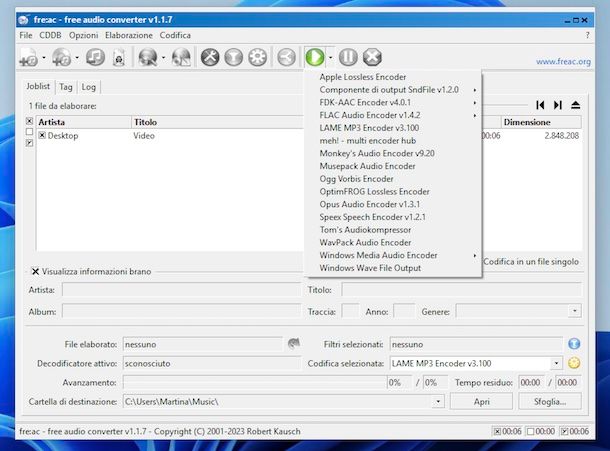This screenshot has height=451, width=610.
Task: Sort by the Artista column header
Action: [x=84, y=122]
